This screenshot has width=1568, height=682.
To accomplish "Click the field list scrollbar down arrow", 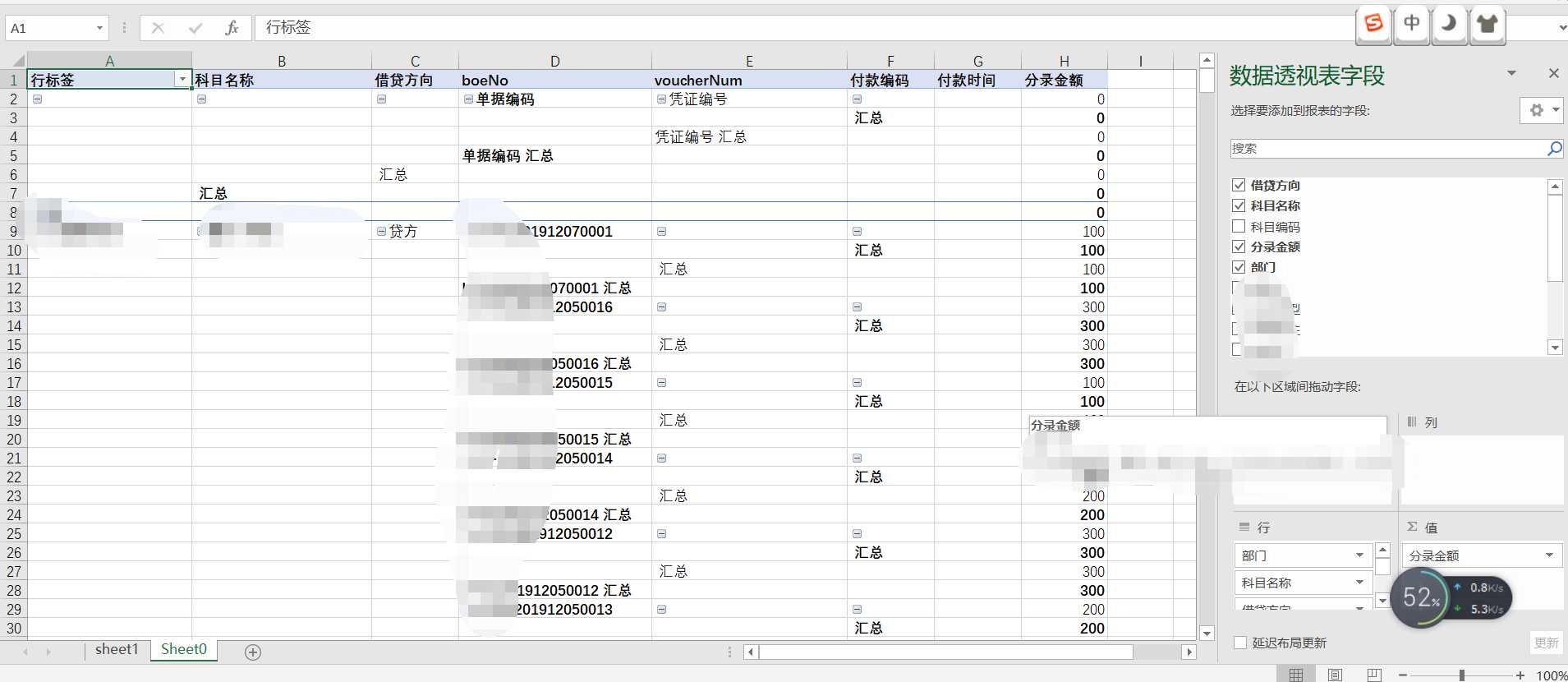I will [1555, 348].
